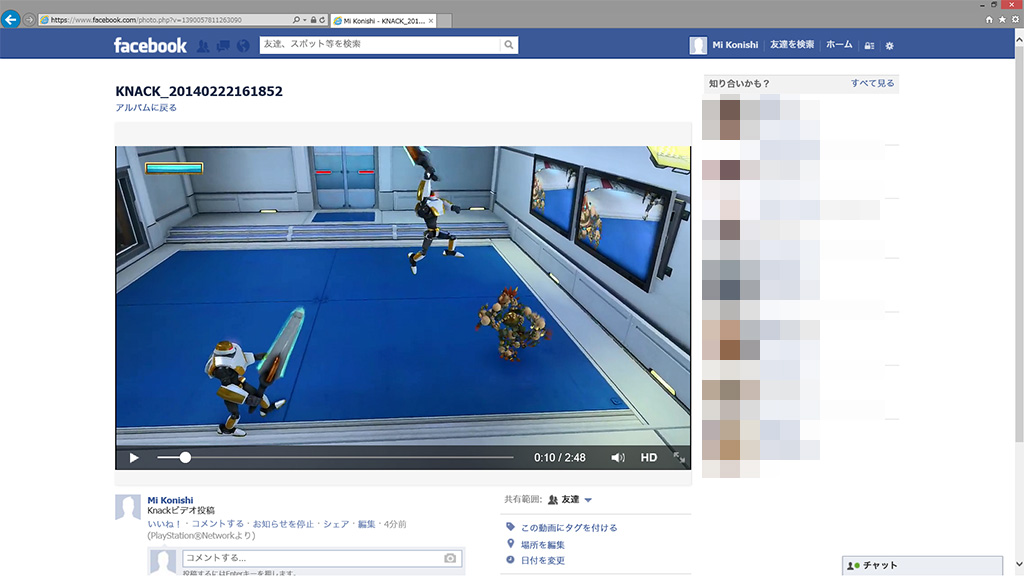1024x576 pixels.
Task: Click 場所を編集 link
Action: [x=543, y=545]
